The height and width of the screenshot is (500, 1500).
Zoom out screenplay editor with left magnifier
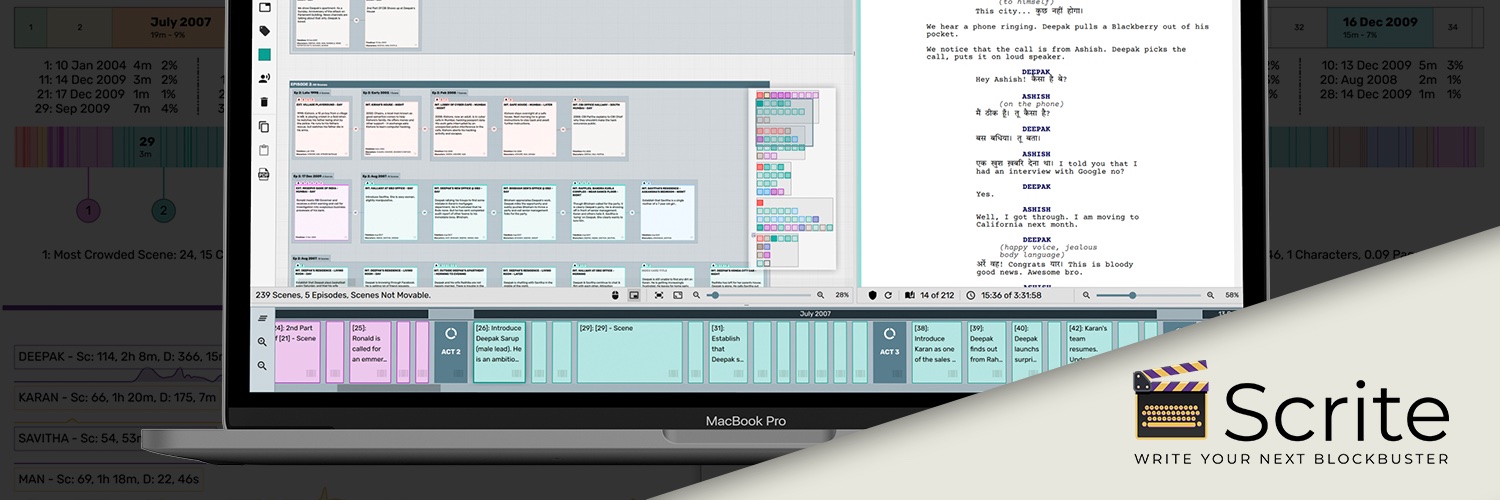click(x=1085, y=295)
